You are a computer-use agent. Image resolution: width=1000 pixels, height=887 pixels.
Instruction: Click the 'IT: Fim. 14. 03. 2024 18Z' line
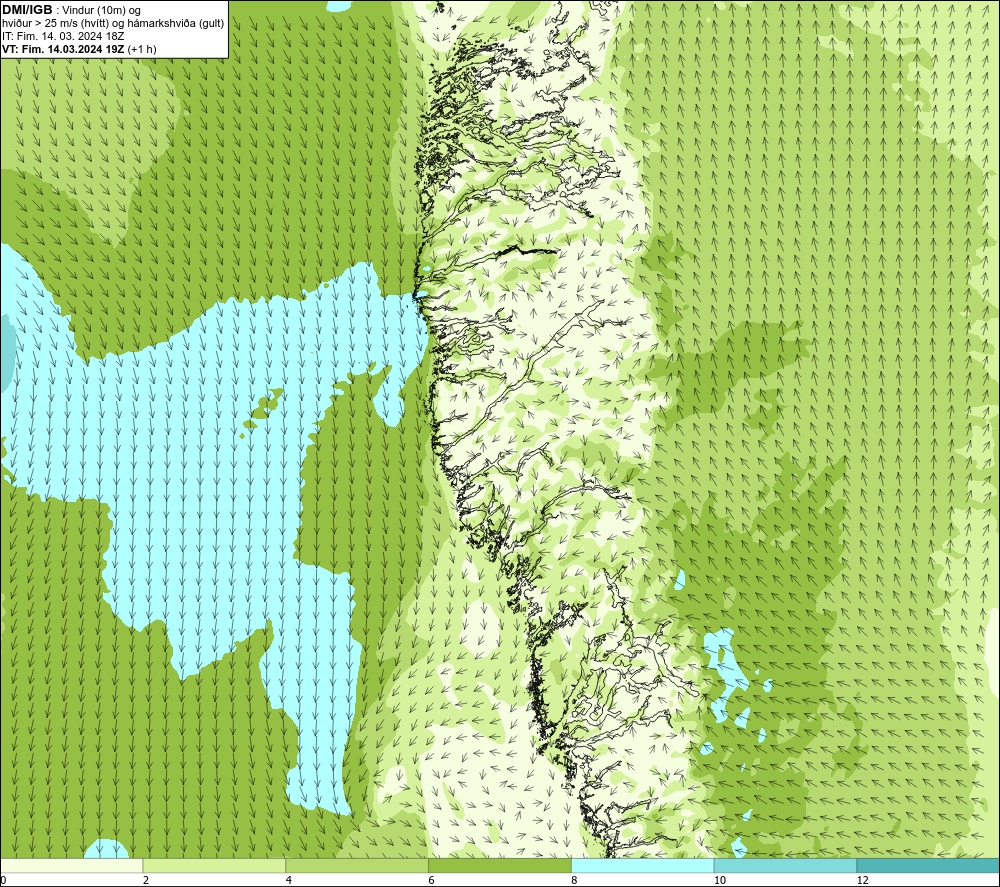point(62,36)
